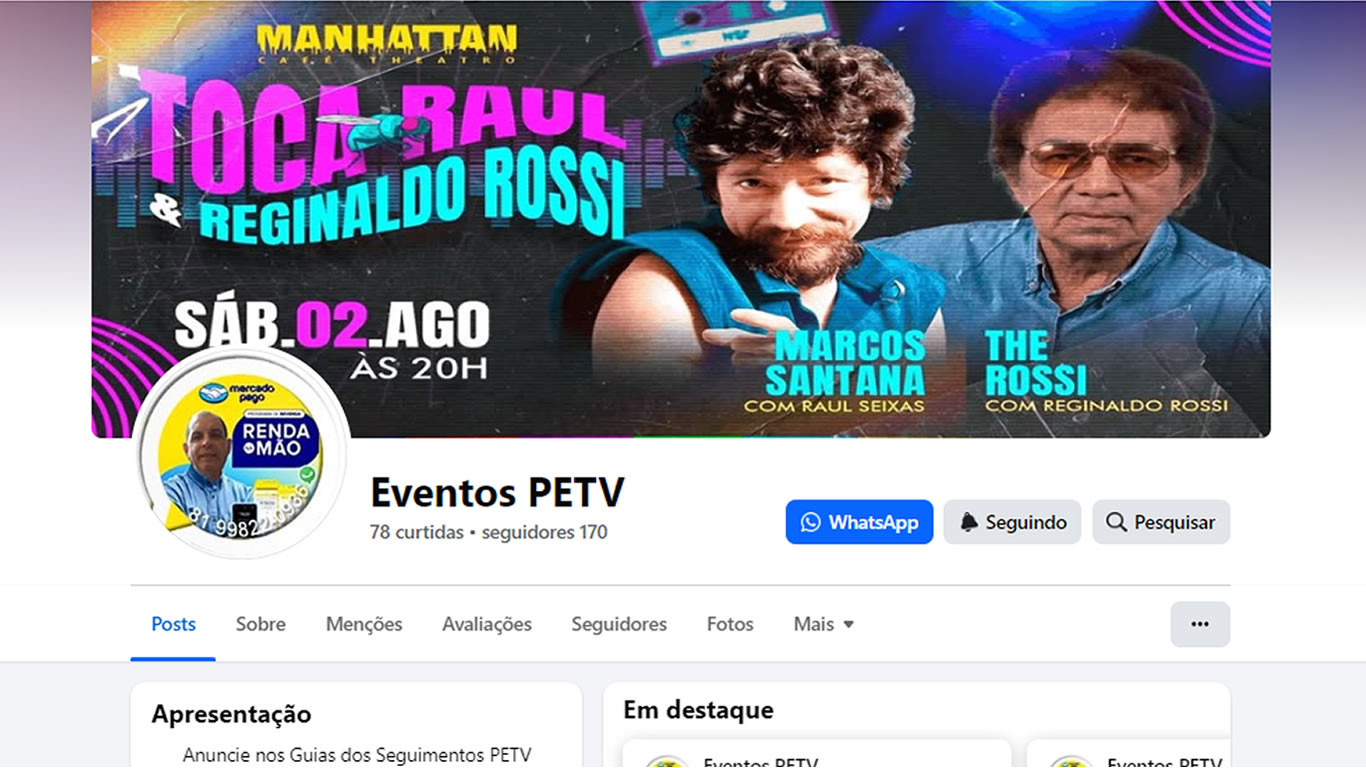Open the Menções tab
Screen dimensions: 1366x768
364,624
